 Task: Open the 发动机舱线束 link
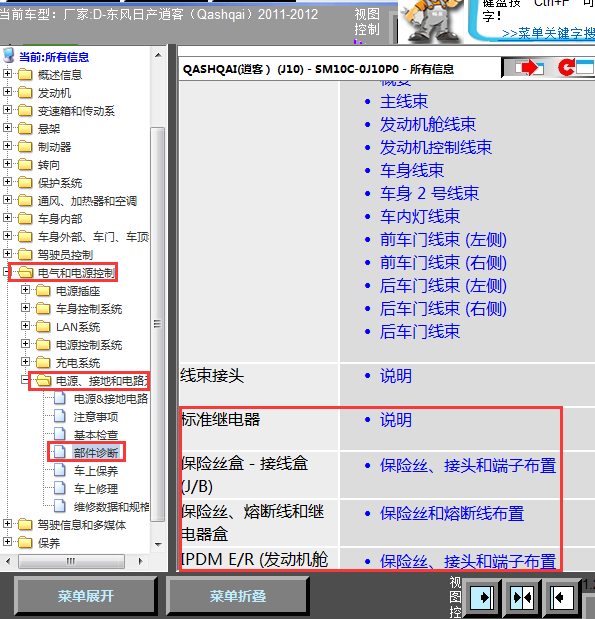[x=428, y=124]
